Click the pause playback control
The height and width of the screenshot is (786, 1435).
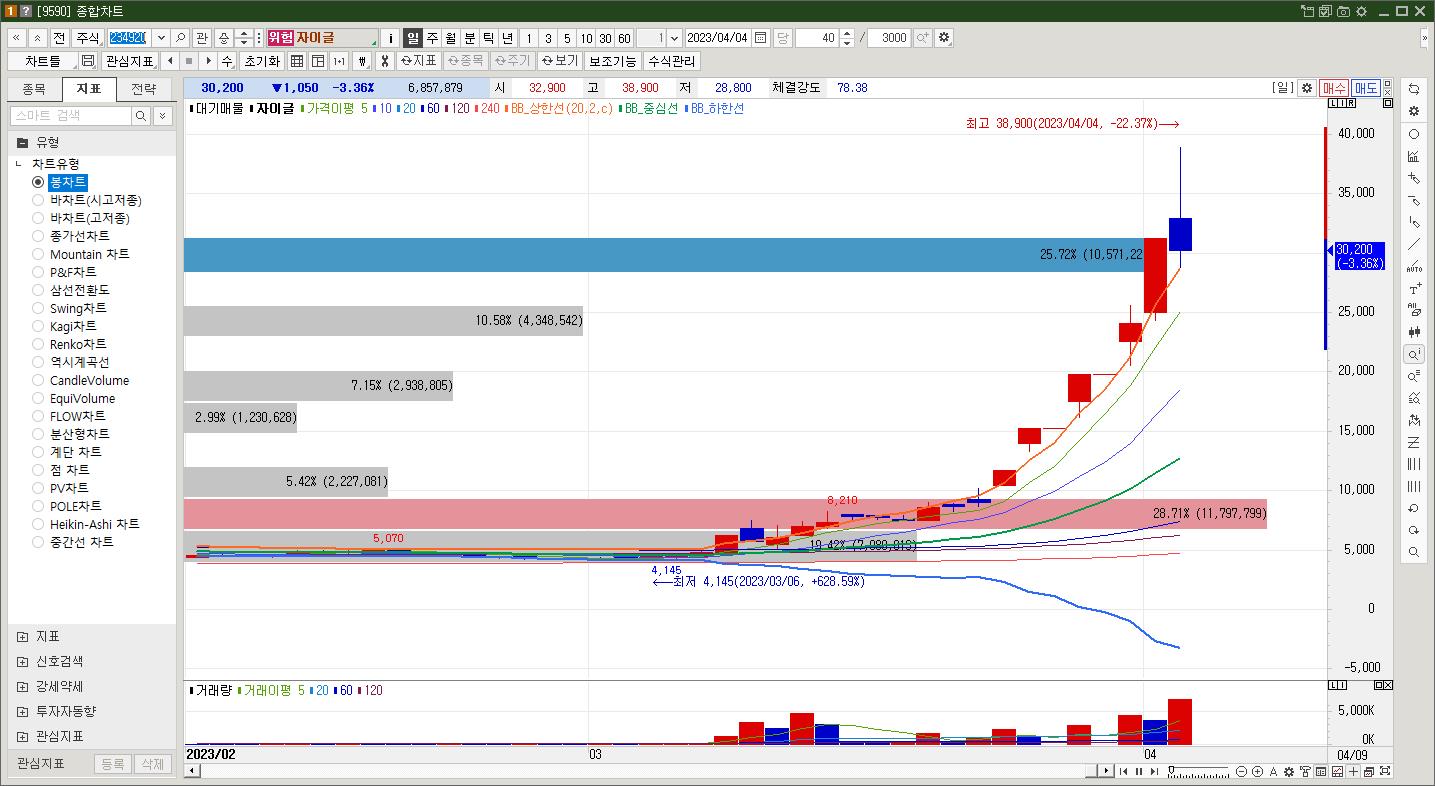pos(1139,771)
